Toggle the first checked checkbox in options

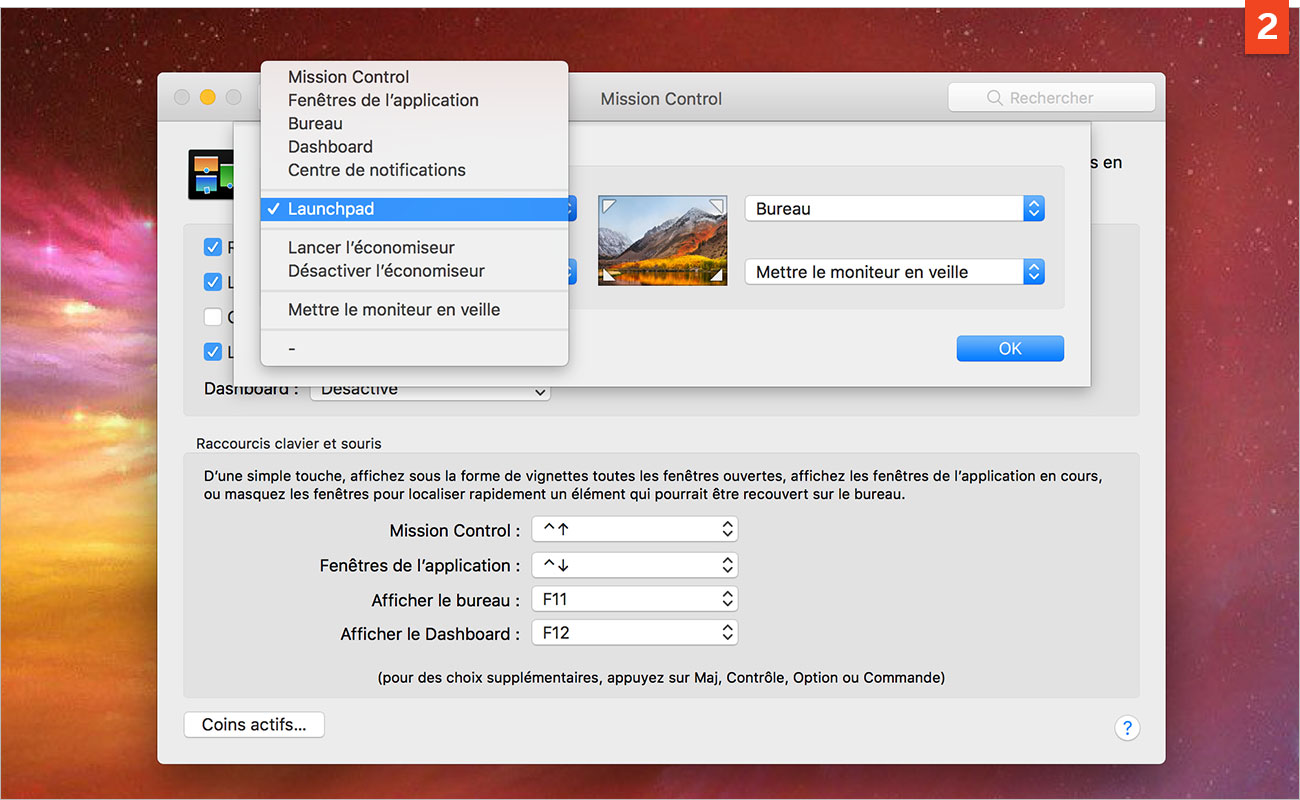click(212, 247)
